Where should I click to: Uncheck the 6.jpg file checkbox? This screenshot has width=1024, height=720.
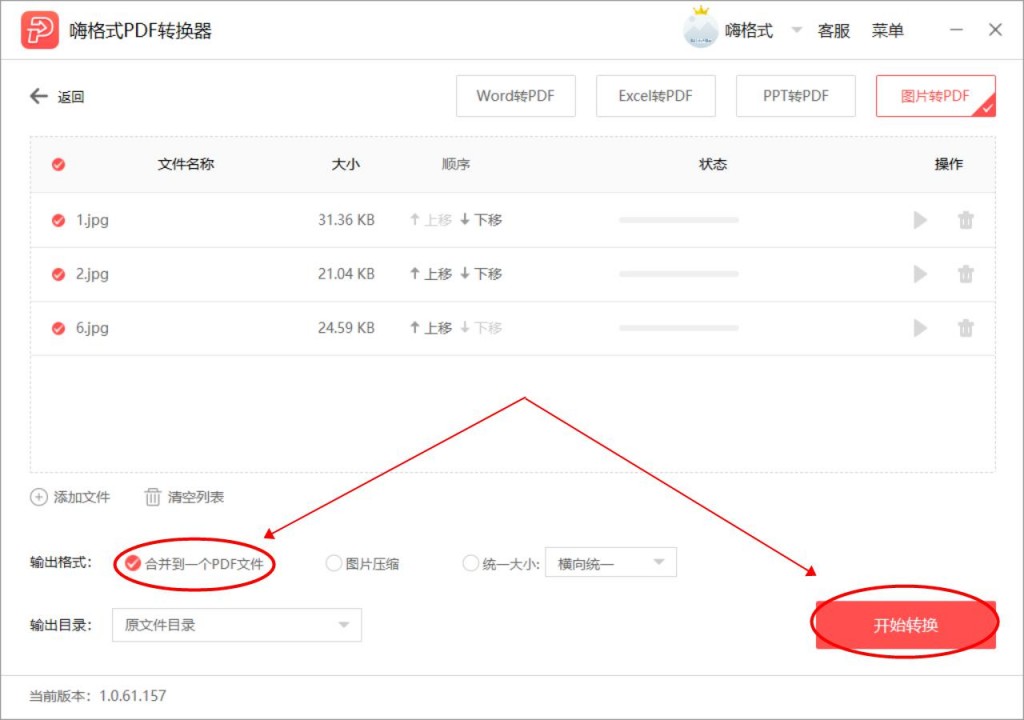[x=58, y=328]
